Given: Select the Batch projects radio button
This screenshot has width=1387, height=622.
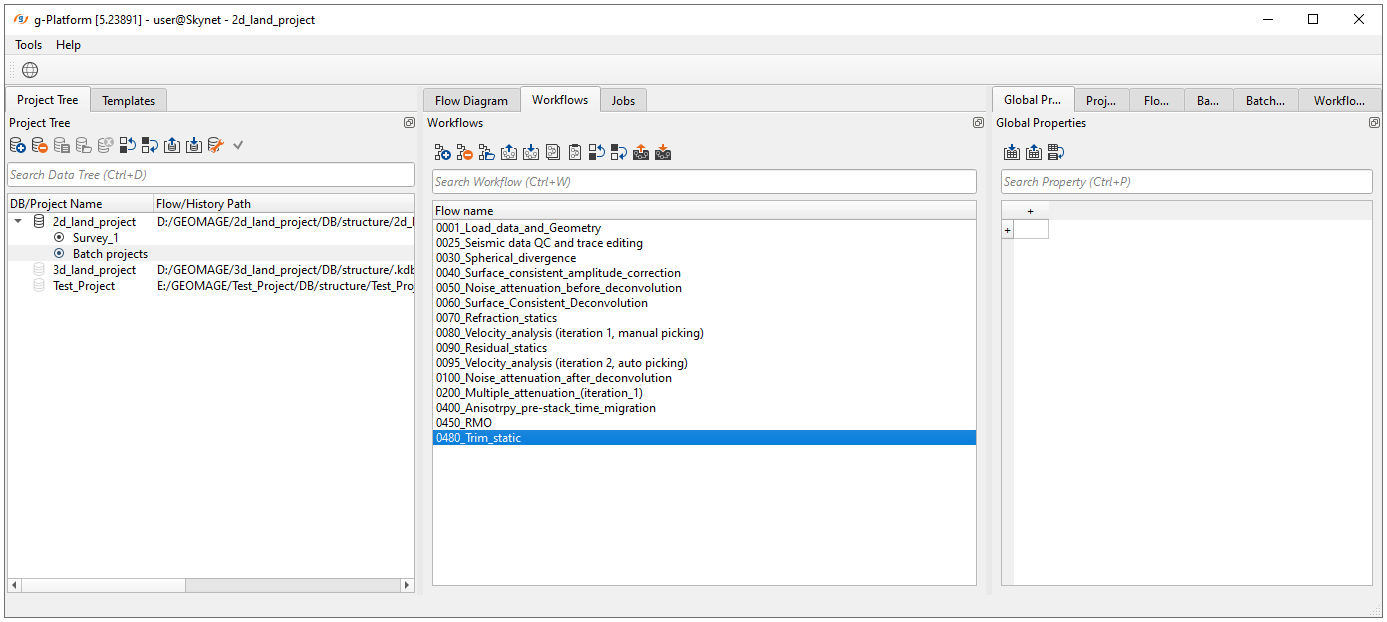Looking at the screenshot, I should [59, 254].
